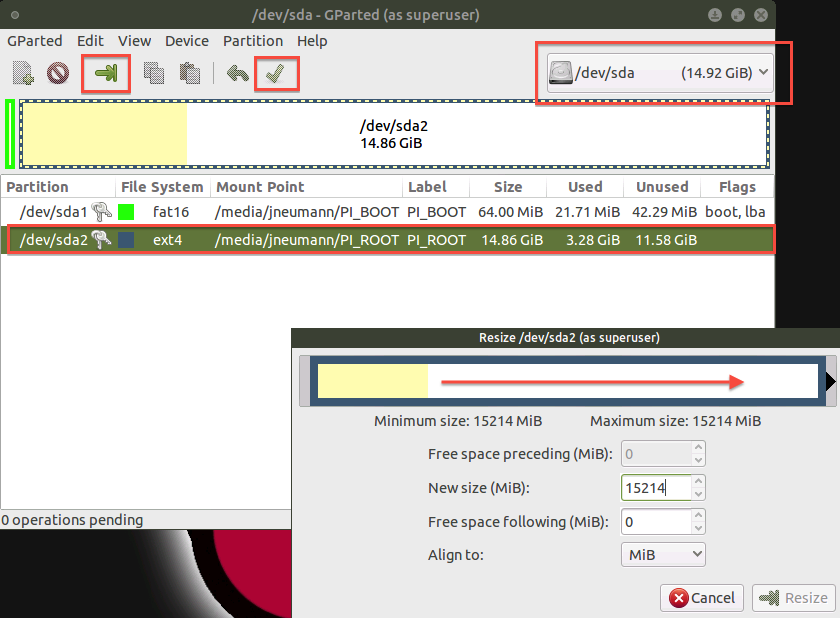
Task: Click the Used column header
Action: 585,186
